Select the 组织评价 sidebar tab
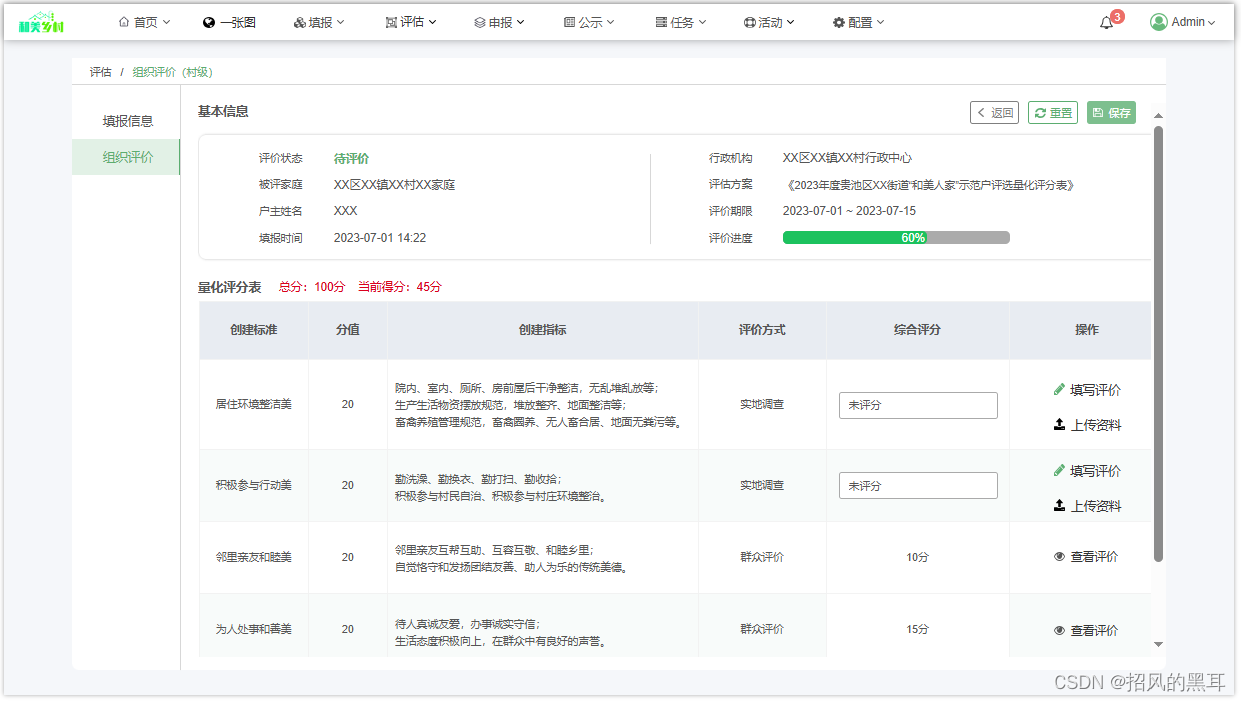 tap(127, 157)
